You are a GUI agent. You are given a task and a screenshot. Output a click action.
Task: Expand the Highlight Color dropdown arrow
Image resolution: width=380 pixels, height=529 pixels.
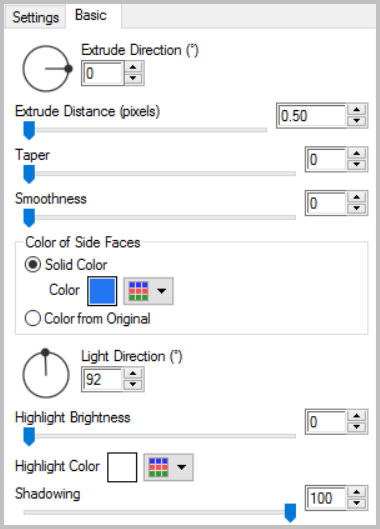pos(182,467)
